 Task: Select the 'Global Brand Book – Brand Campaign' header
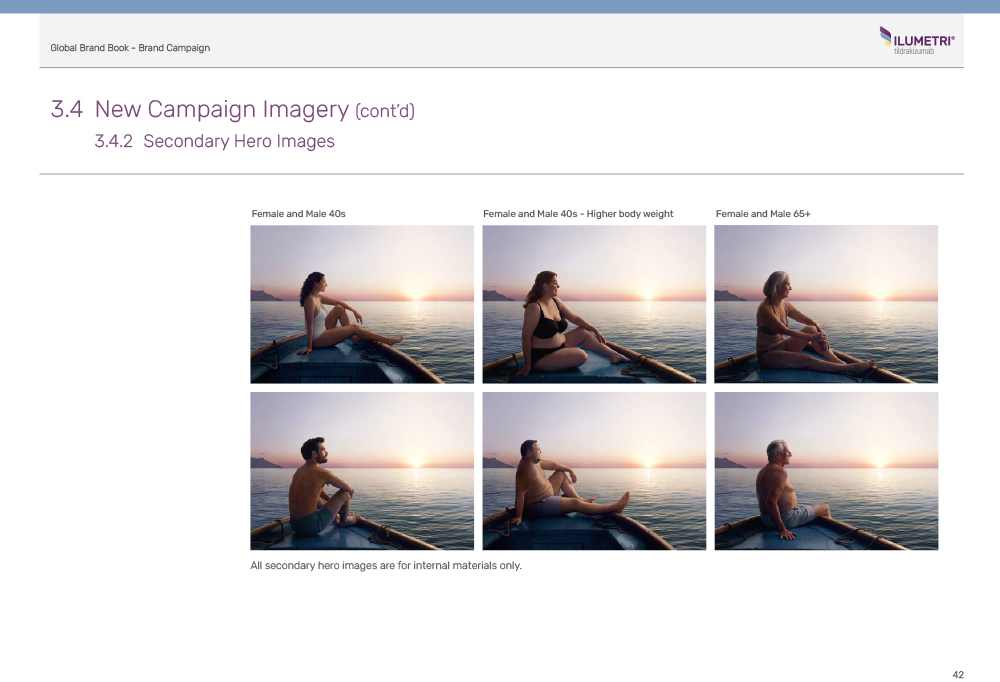[130, 48]
